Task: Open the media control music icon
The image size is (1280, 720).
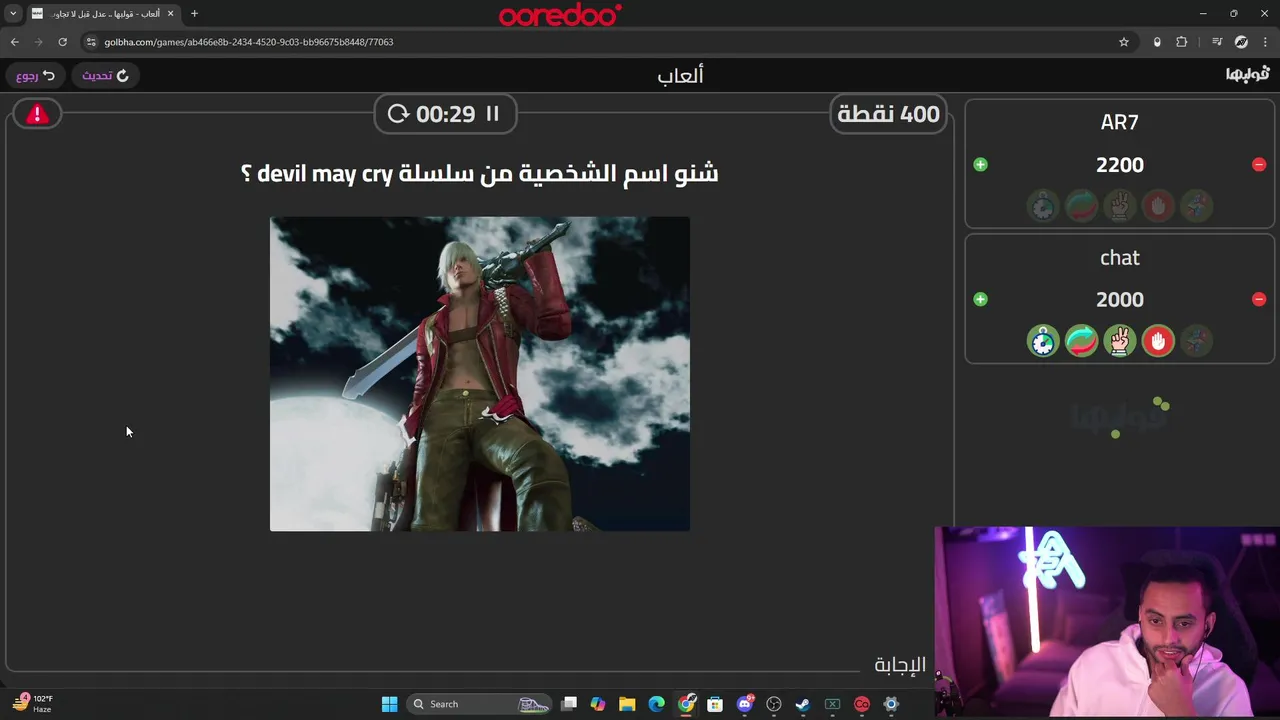Action: click(x=1217, y=42)
